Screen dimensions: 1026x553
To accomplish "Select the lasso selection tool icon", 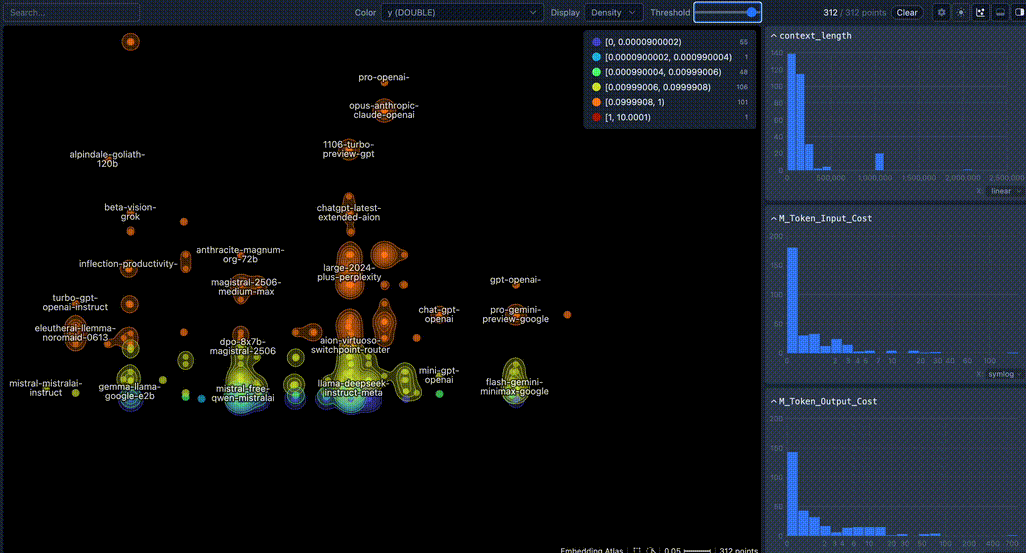I will point(651,550).
